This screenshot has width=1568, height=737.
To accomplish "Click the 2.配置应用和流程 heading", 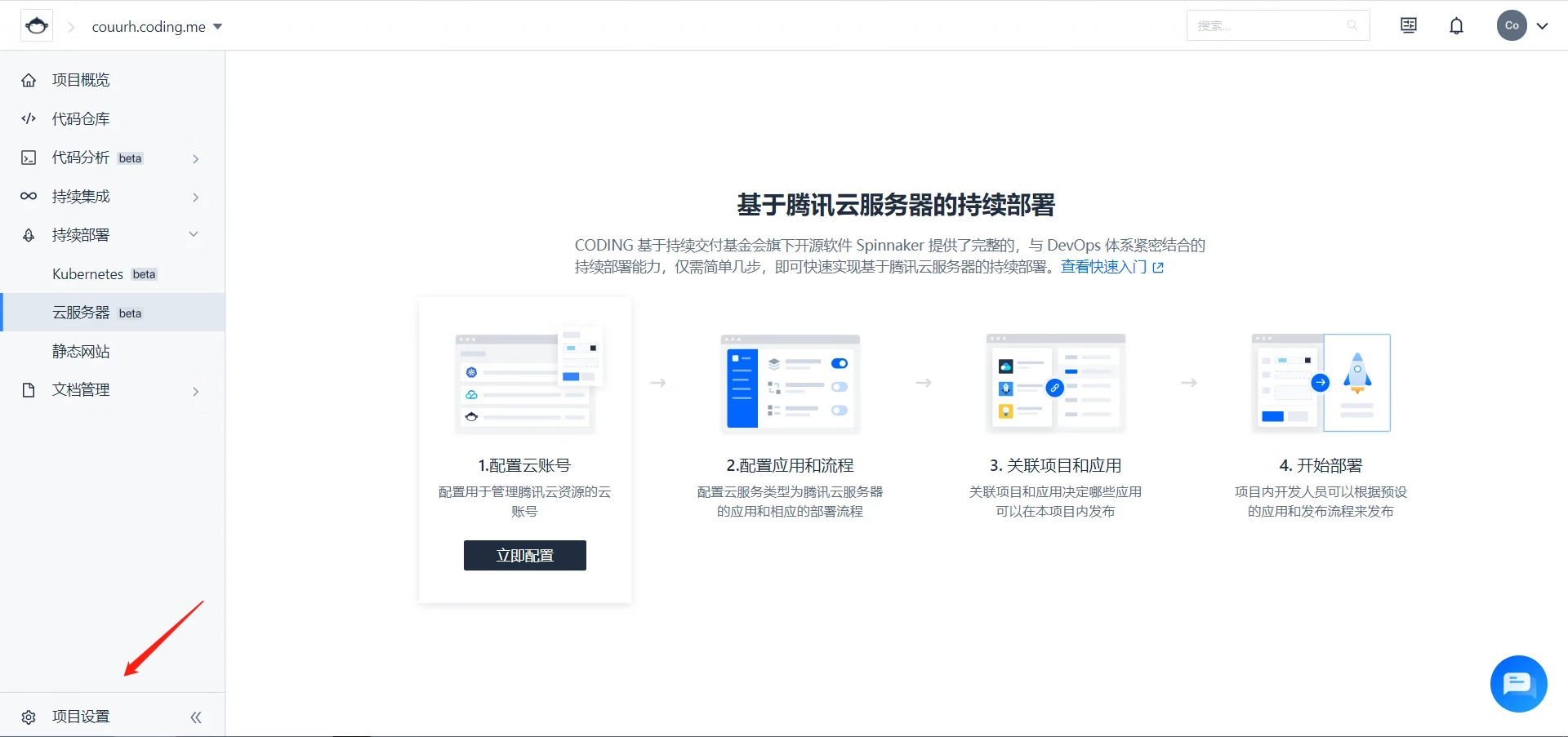I will click(x=790, y=466).
